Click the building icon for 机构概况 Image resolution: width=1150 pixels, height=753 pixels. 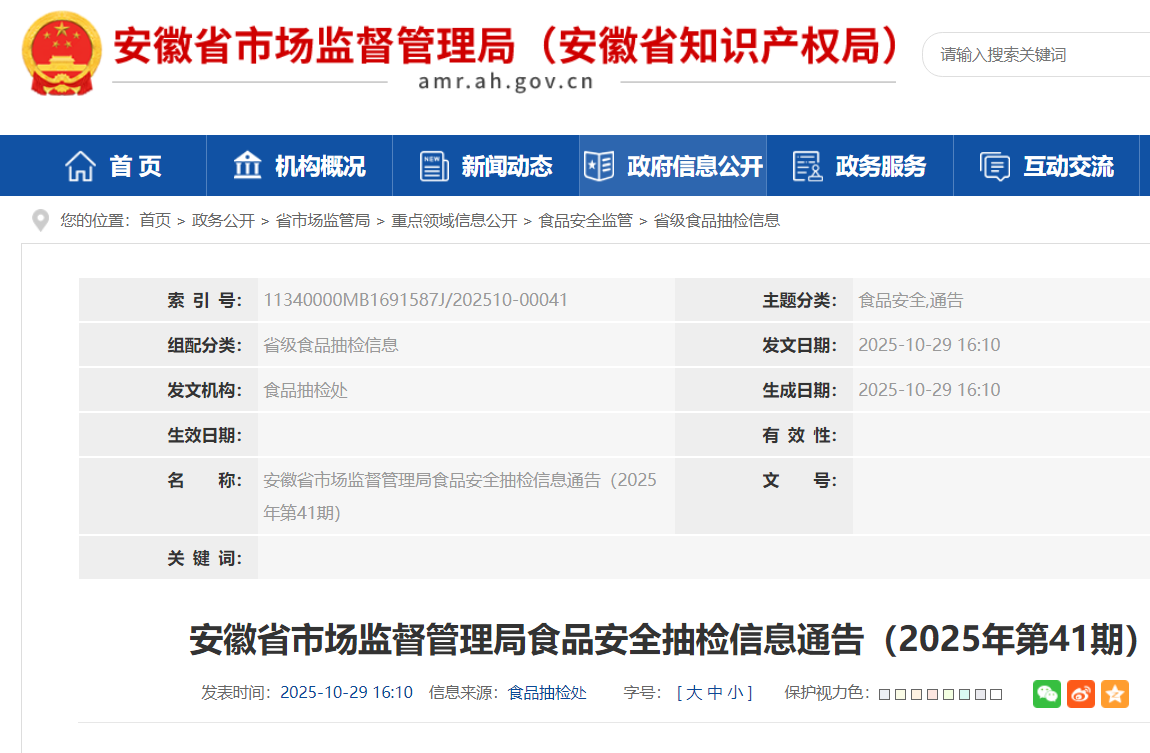click(247, 166)
